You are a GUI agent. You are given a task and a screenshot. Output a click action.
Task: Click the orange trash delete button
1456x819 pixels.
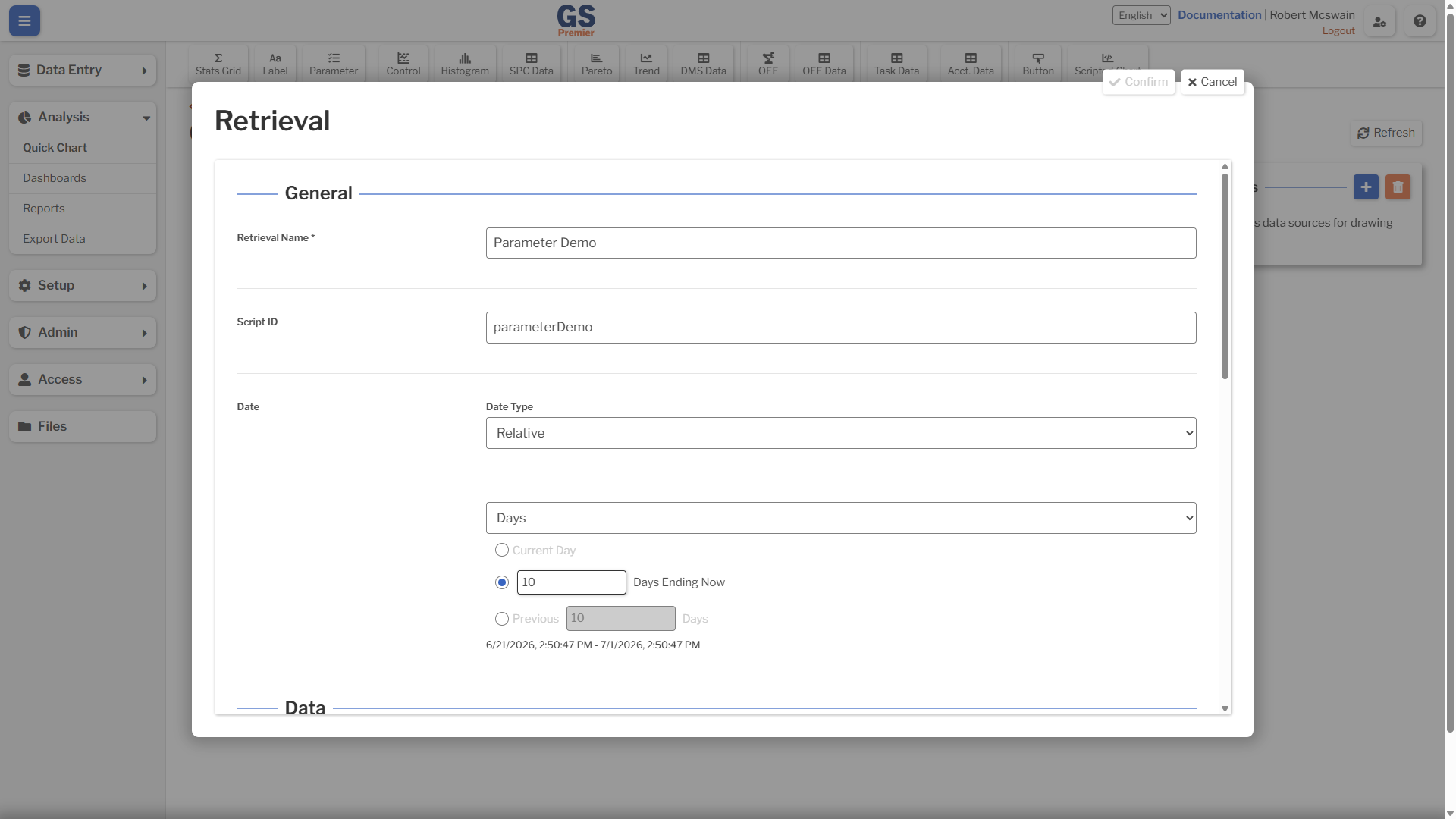[x=1398, y=187]
